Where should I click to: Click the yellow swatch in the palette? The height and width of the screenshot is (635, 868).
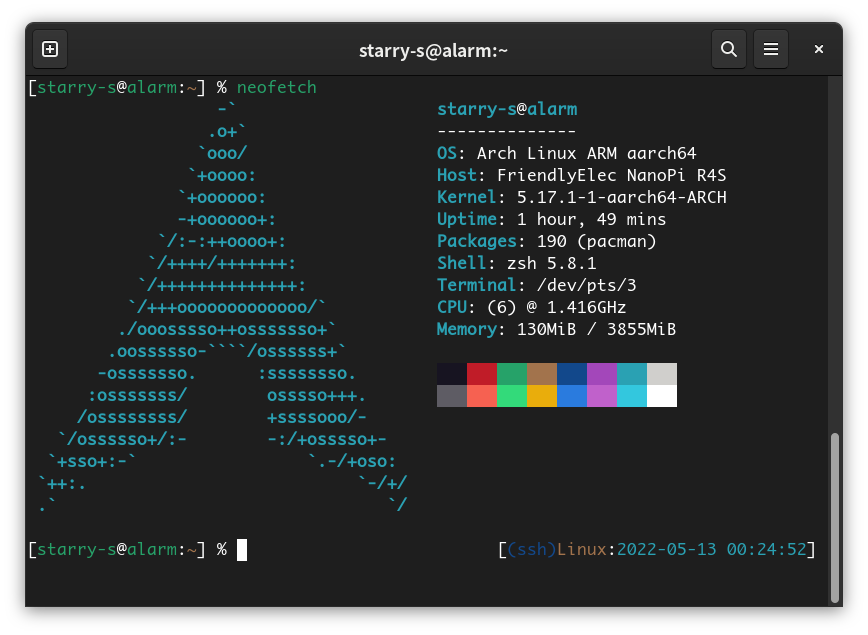pyautogui.click(x=542, y=396)
